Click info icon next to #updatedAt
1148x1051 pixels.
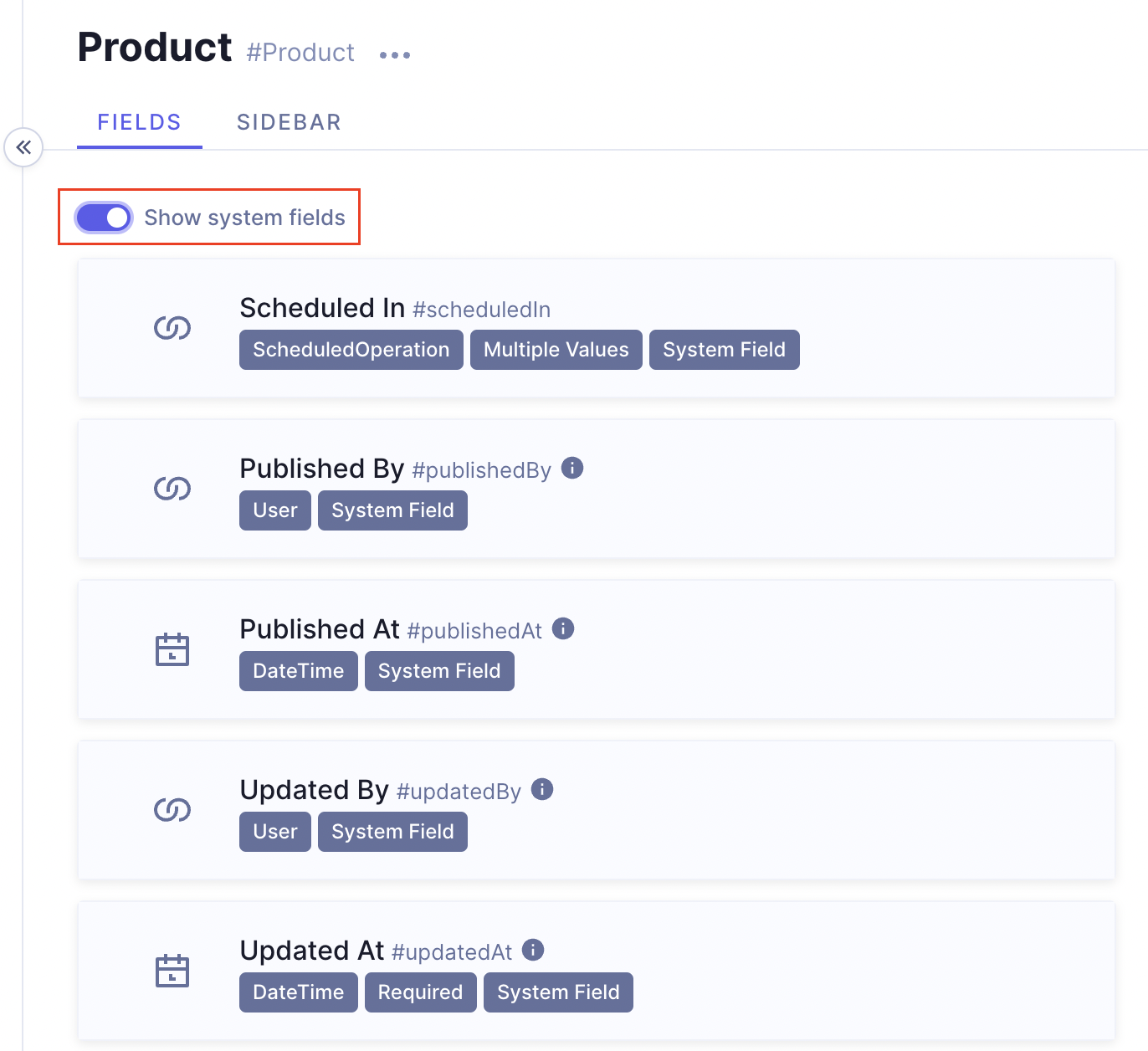(x=533, y=950)
